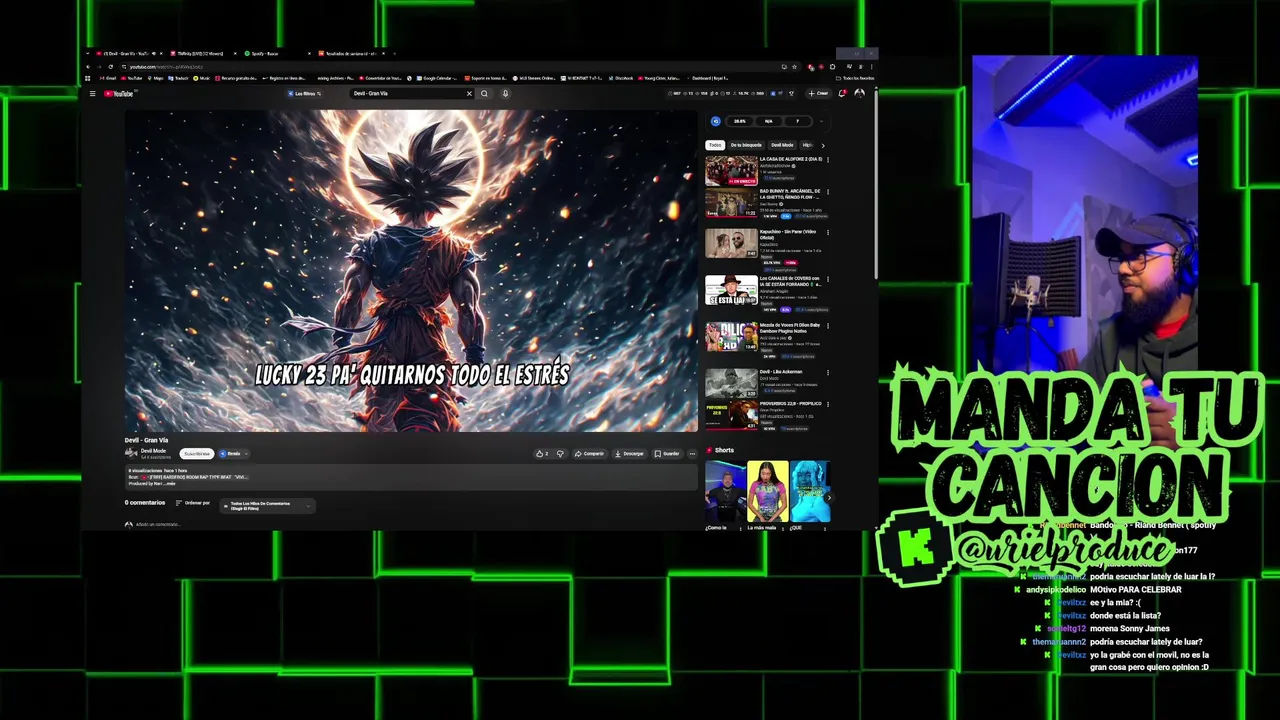Open Devil - Like Ackerman suggested video
Screen dimensions: 1280x720
point(731,383)
